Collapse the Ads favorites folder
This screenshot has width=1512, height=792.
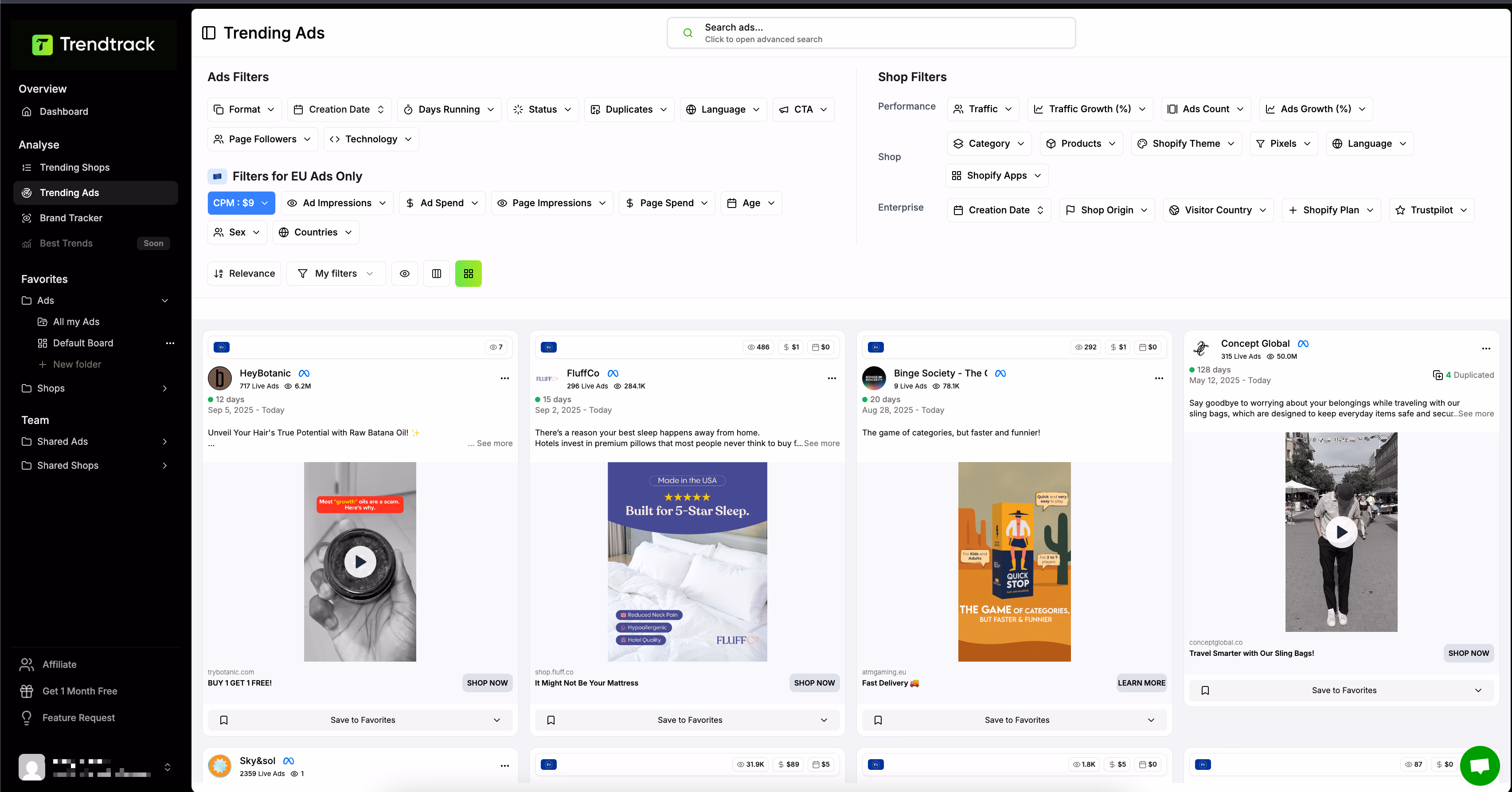tap(165, 301)
